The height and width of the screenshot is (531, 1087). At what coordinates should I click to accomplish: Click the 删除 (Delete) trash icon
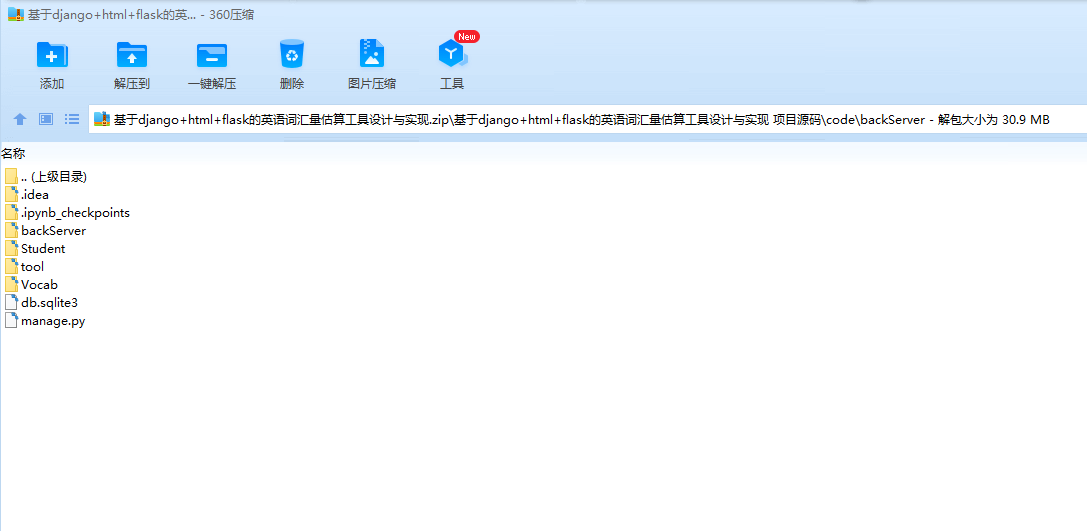pos(292,53)
